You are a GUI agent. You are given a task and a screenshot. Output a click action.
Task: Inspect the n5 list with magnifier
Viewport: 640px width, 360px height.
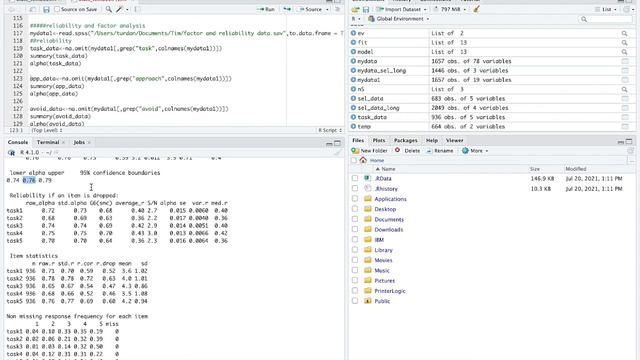coord(624,89)
